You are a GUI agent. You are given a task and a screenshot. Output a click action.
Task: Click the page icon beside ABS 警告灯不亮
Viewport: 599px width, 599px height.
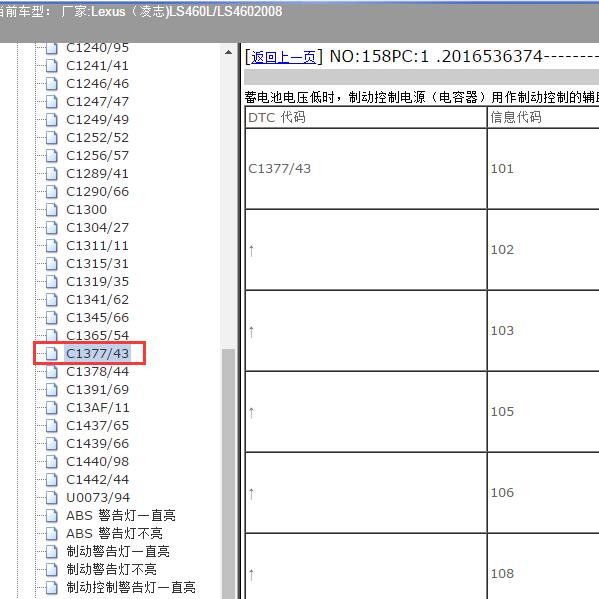coord(52,533)
